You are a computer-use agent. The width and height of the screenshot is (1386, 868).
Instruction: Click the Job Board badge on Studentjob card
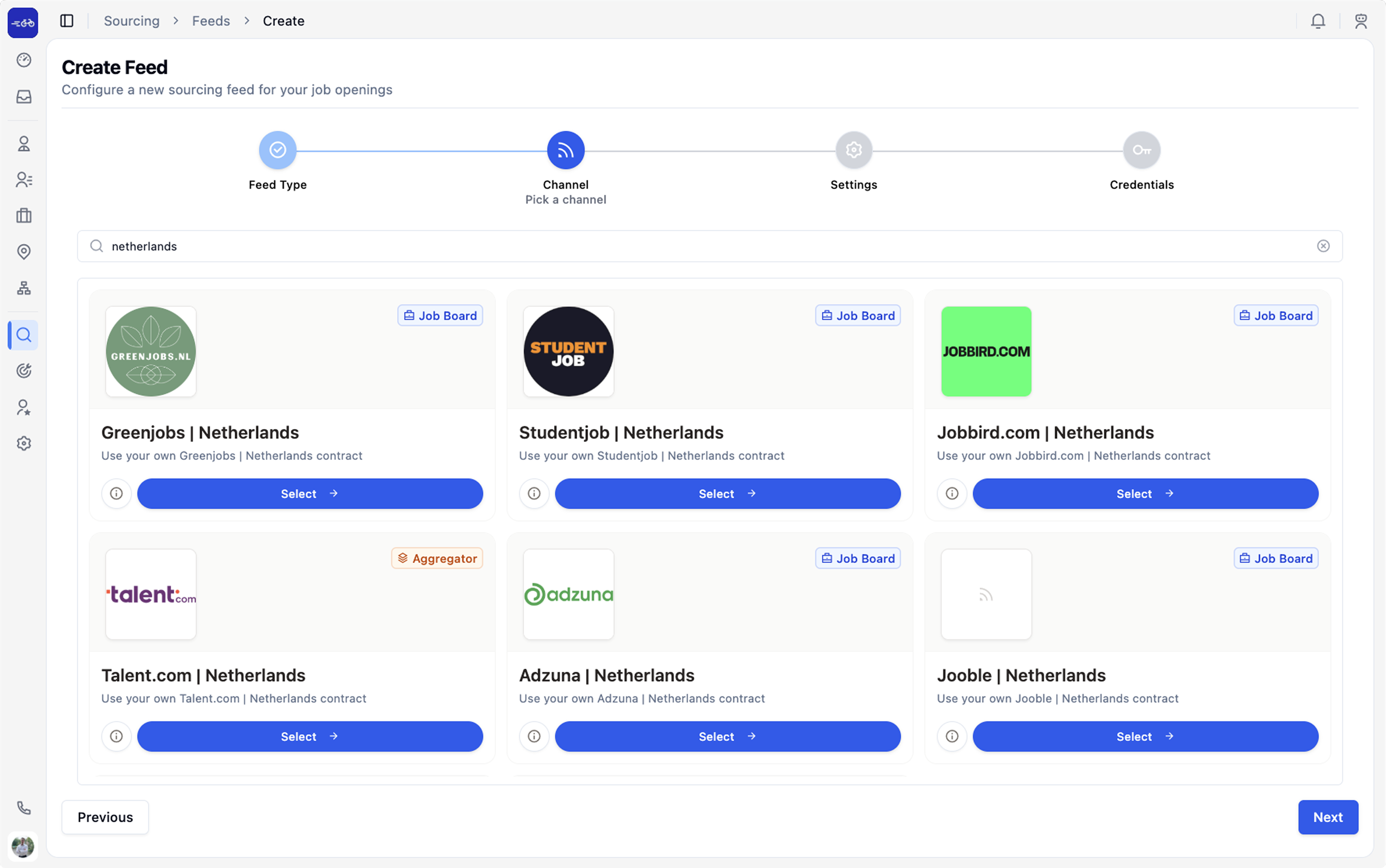pyautogui.click(x=858, y=316)
